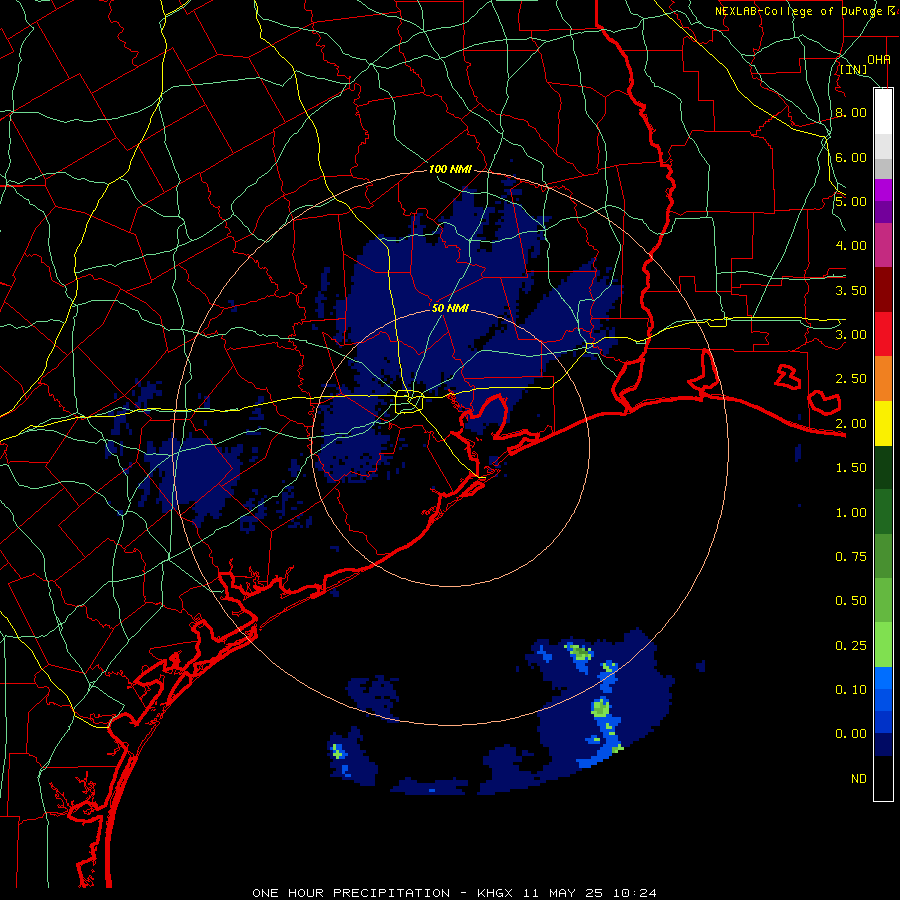
Task: Click the 3.50 legend value
Action: coord(851,290)
